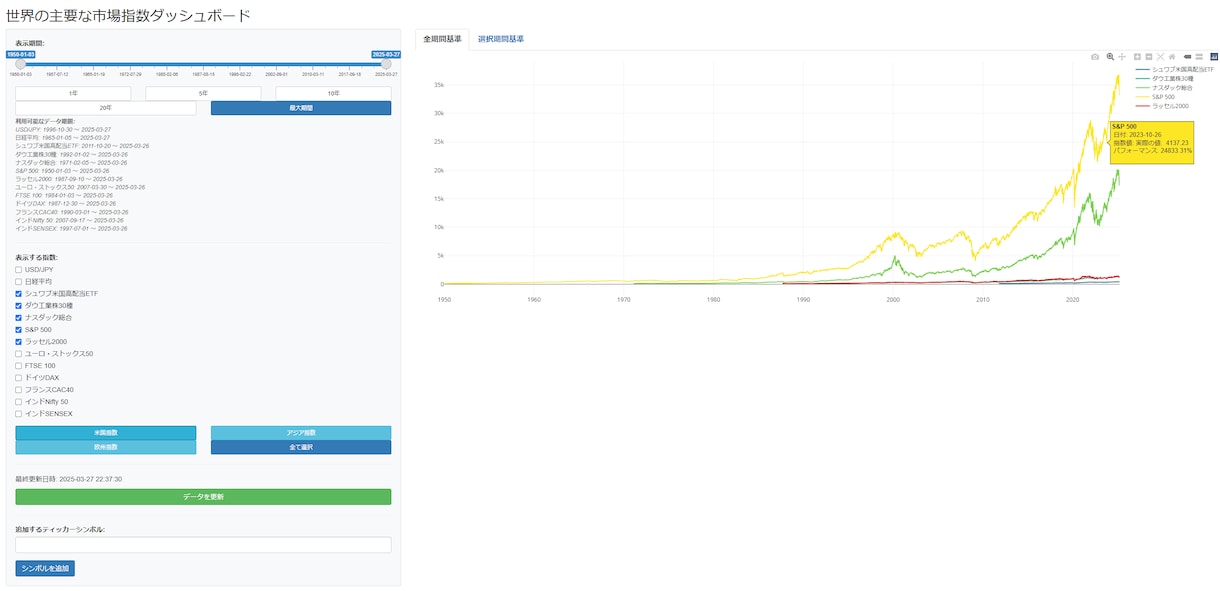Activate the Pan crosshair tool in chart toolbar
This screenshot has width=1220, height=591.
(1122, 57)
